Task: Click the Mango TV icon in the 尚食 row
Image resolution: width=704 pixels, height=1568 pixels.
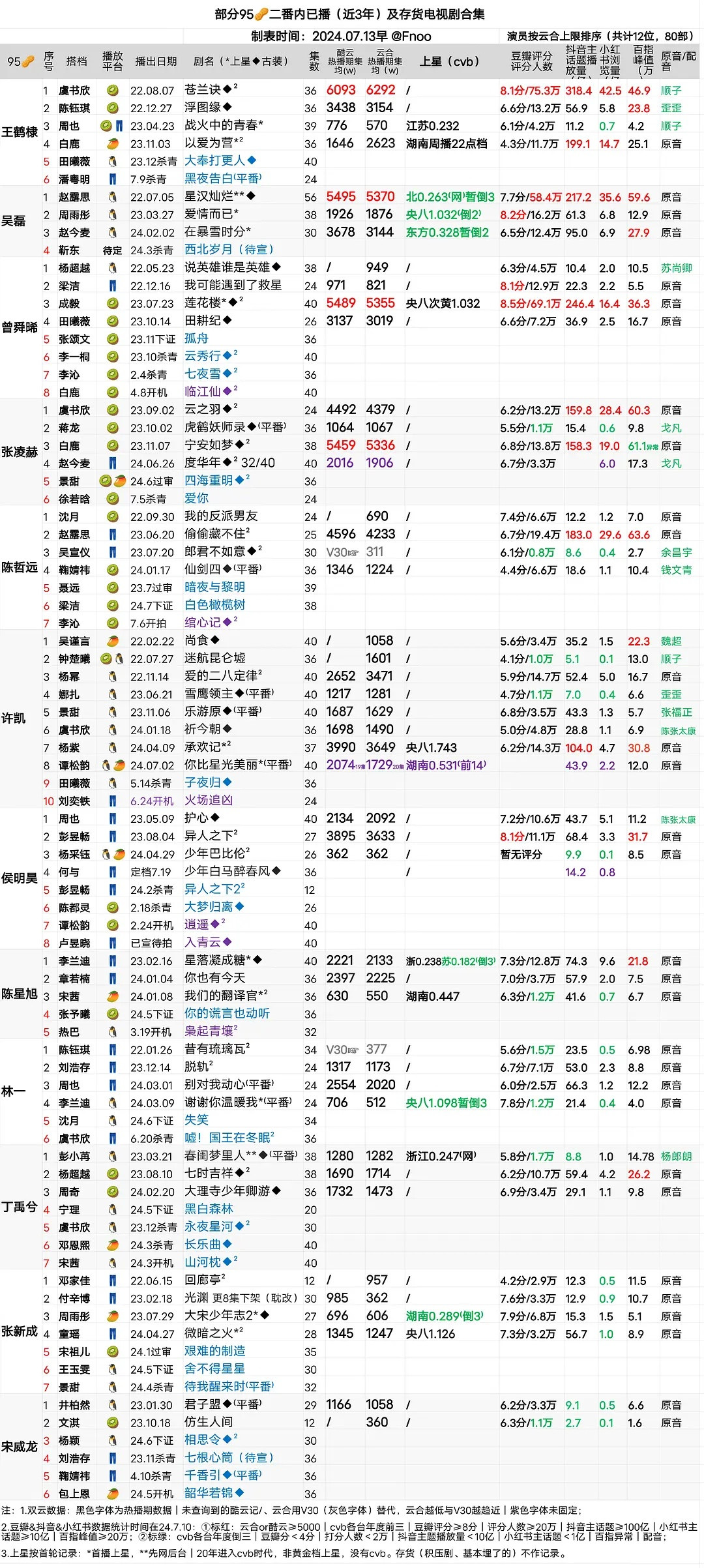Action: (113, 642)
